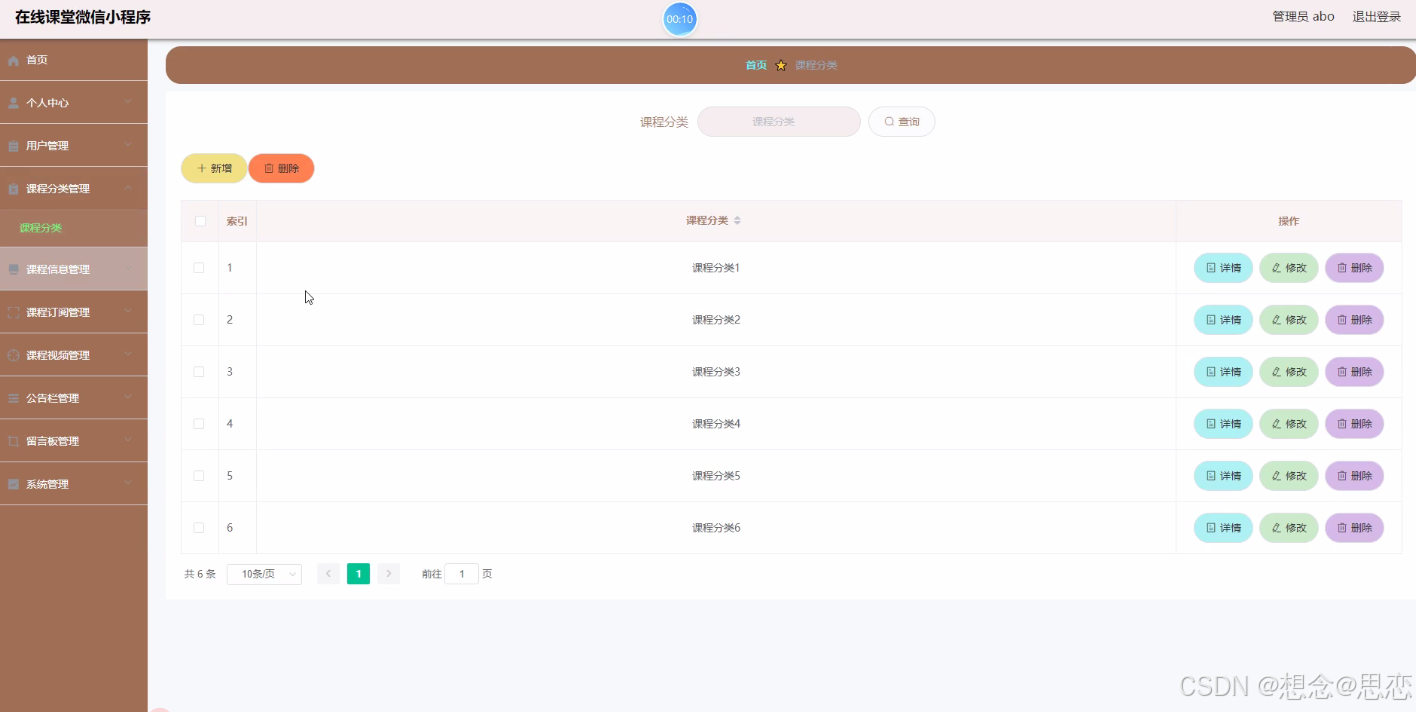
Task: View 详情 for 课程分类2
Action: 1223,320
